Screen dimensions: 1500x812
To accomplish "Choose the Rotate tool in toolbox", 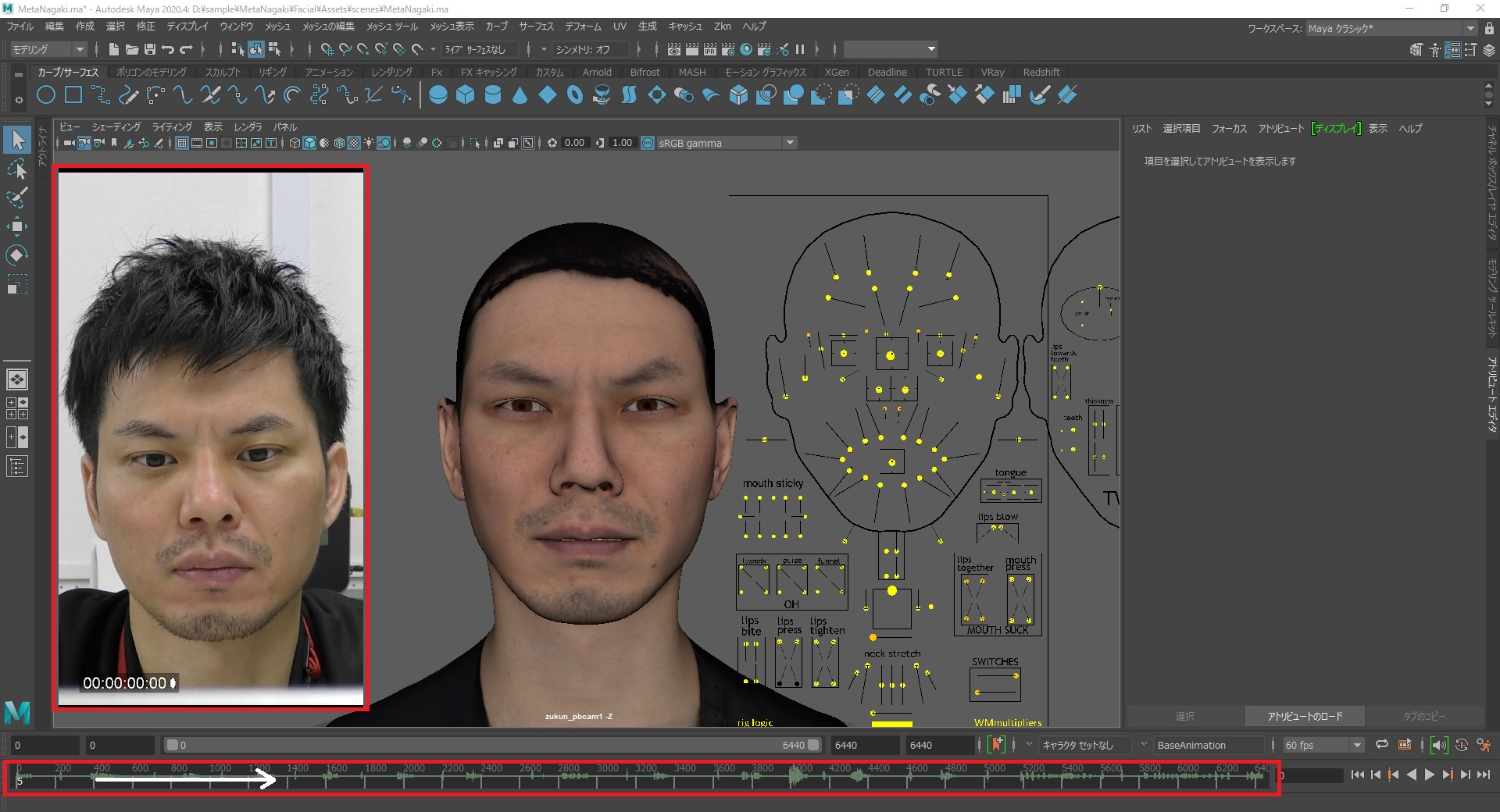I will tap(16, 255).
